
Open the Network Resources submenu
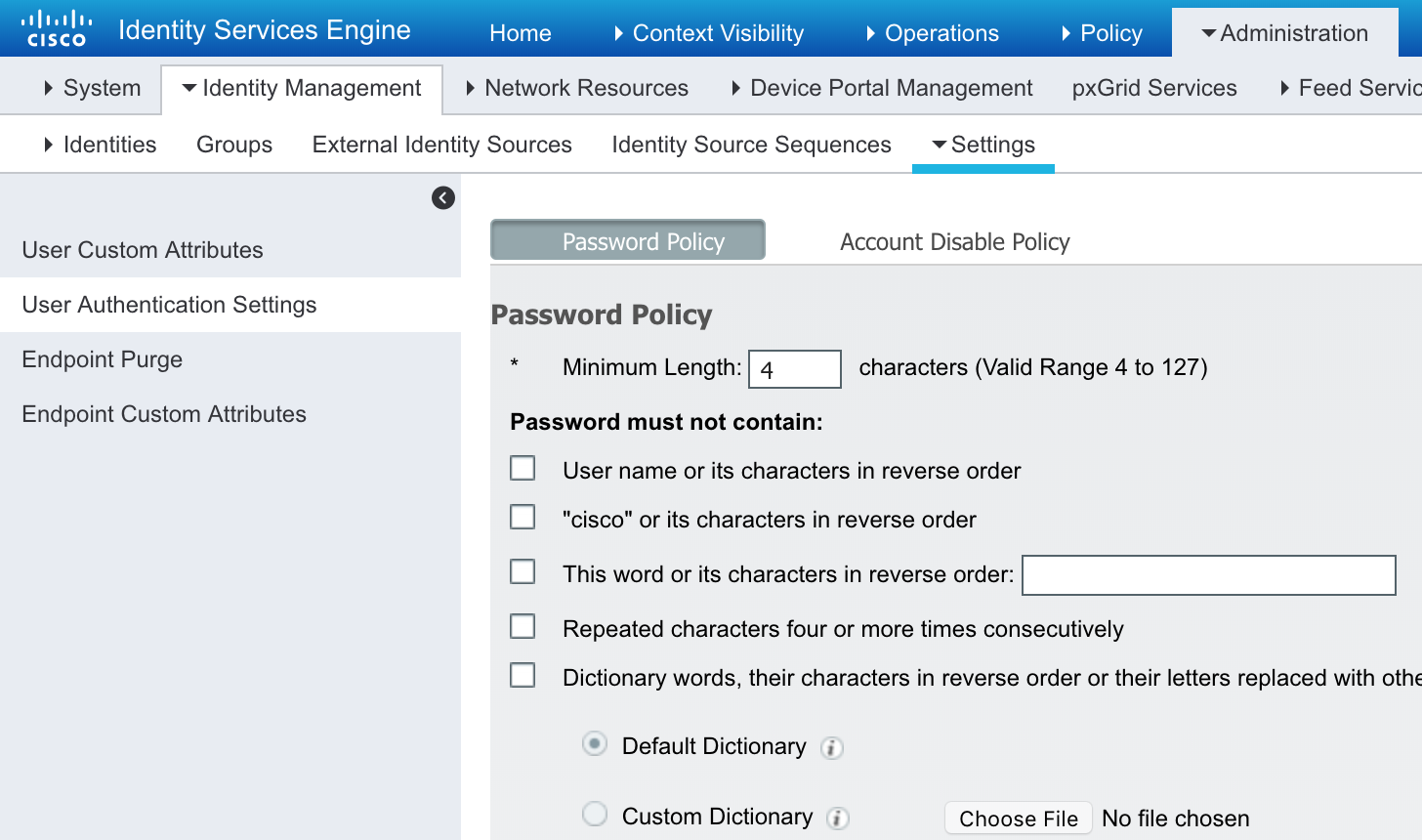(577, 88)
